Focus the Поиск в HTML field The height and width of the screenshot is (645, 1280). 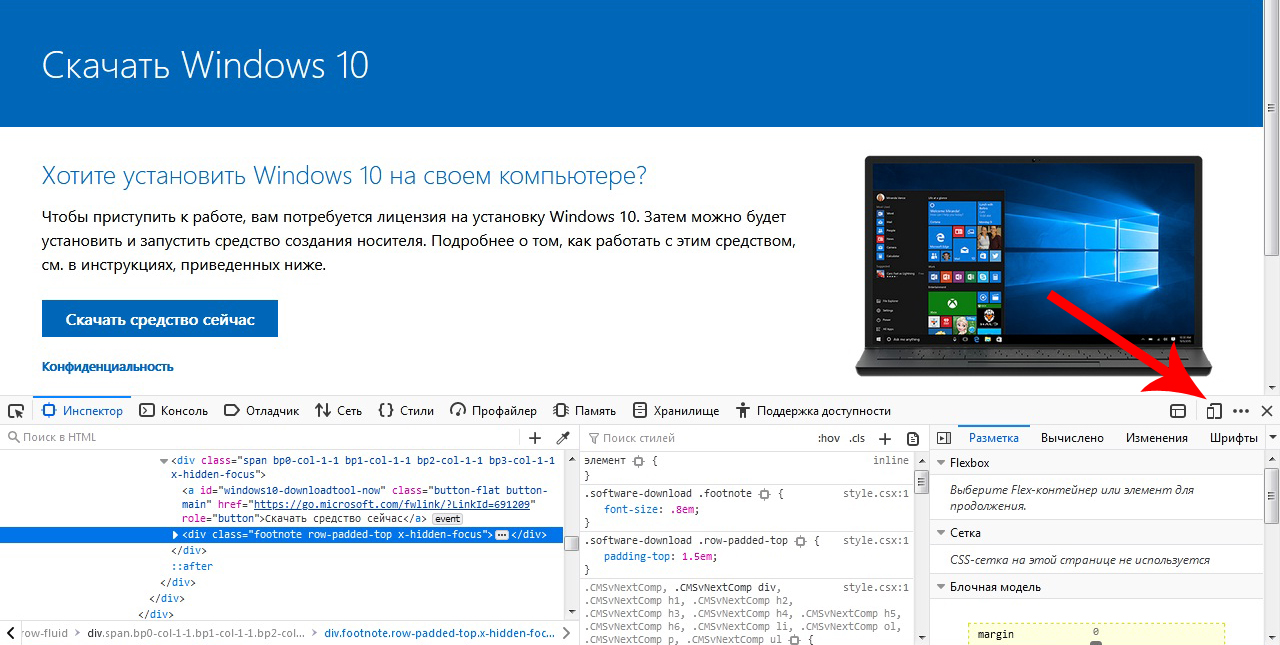[260, 438]
